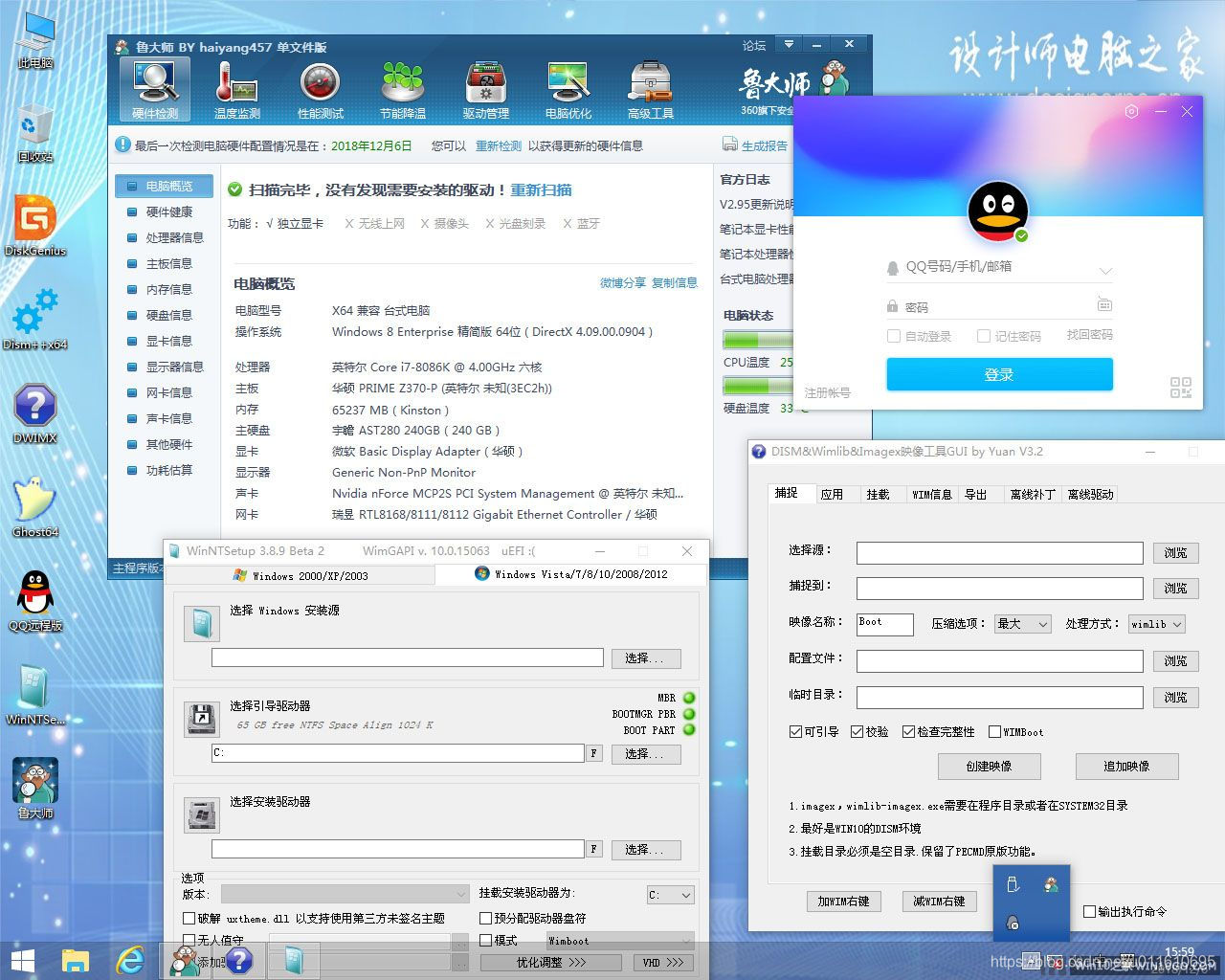
Task: Open mount drive letter C: dropdown
Action: [671, 895]
